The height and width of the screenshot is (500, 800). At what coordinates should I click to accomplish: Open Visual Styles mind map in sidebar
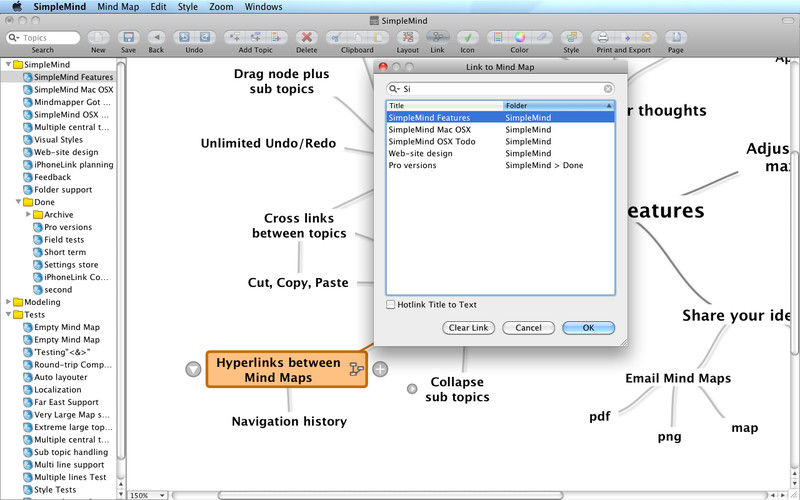tap(58, 139)
